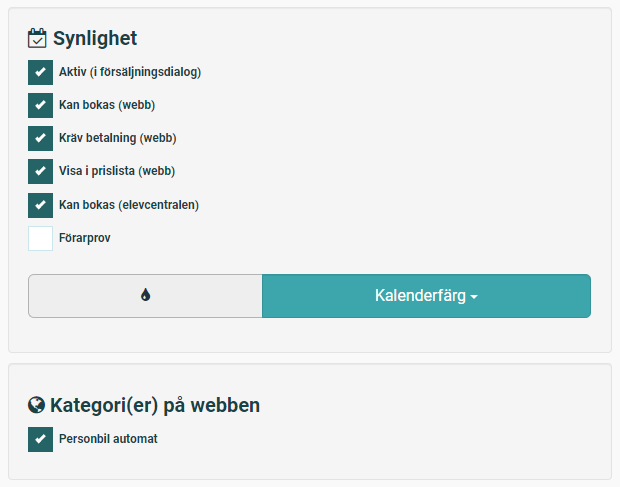Click the small caret arrow after Kalenderfärg
The height and width of the screenshot is (487, 620).
[474, 297]
